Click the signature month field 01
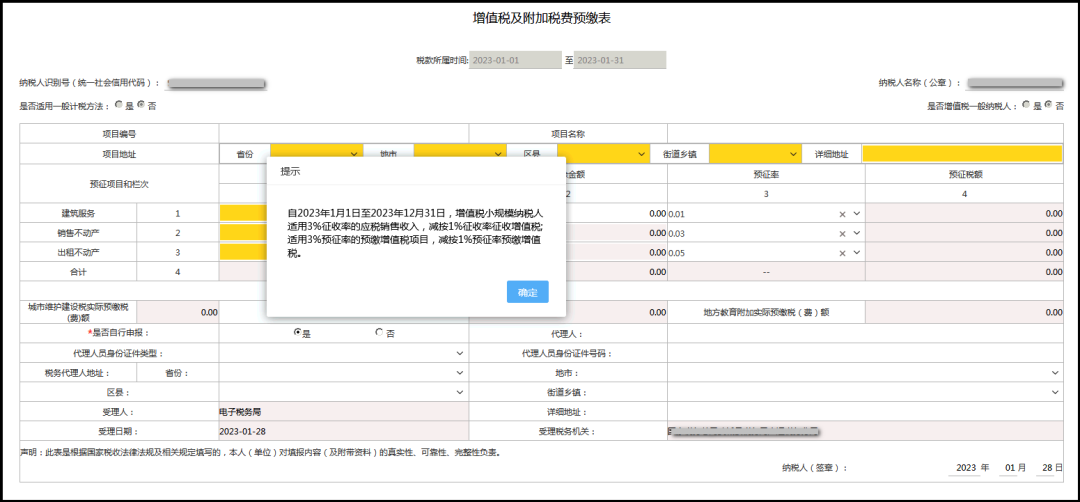The width and height of the screenshot is (1080, 502). pos(1010,468)
